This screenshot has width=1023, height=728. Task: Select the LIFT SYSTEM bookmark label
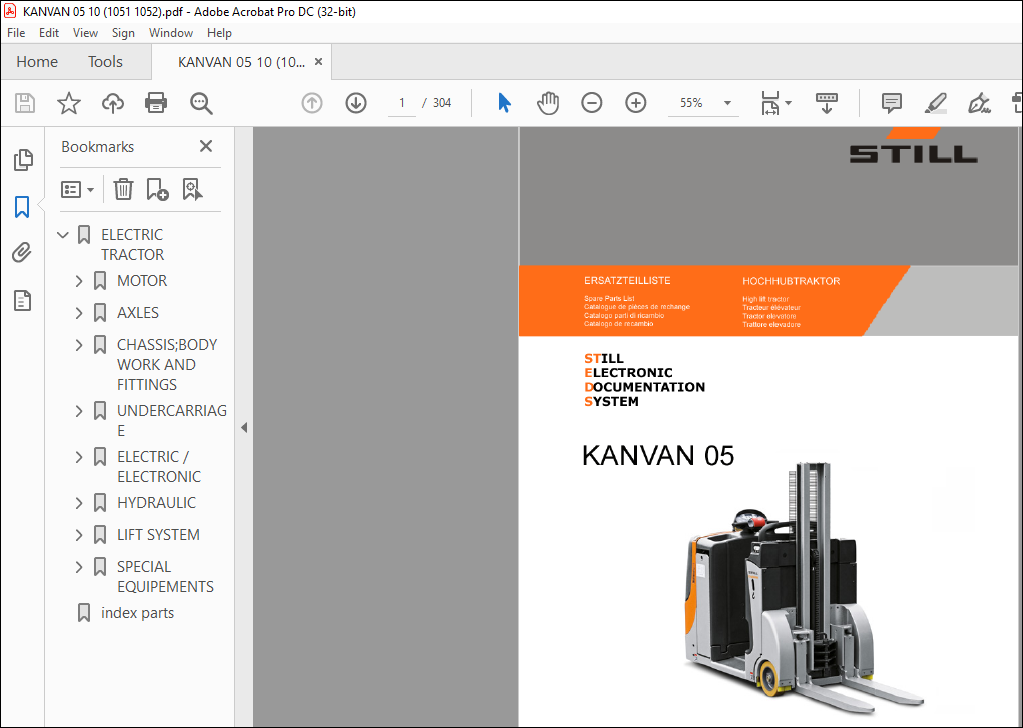pos(159,535)
